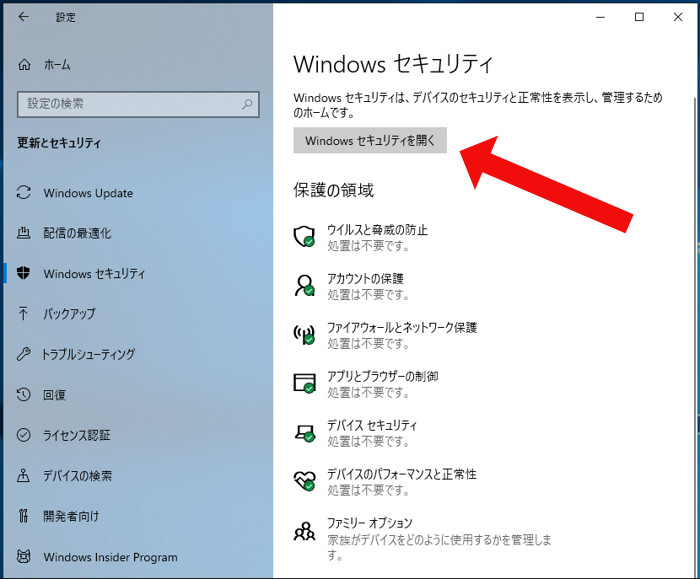The height and width of the screenshot is (579, 700).
Task: Select Windows Update in sidebar
Action: [x=88, y=193]
